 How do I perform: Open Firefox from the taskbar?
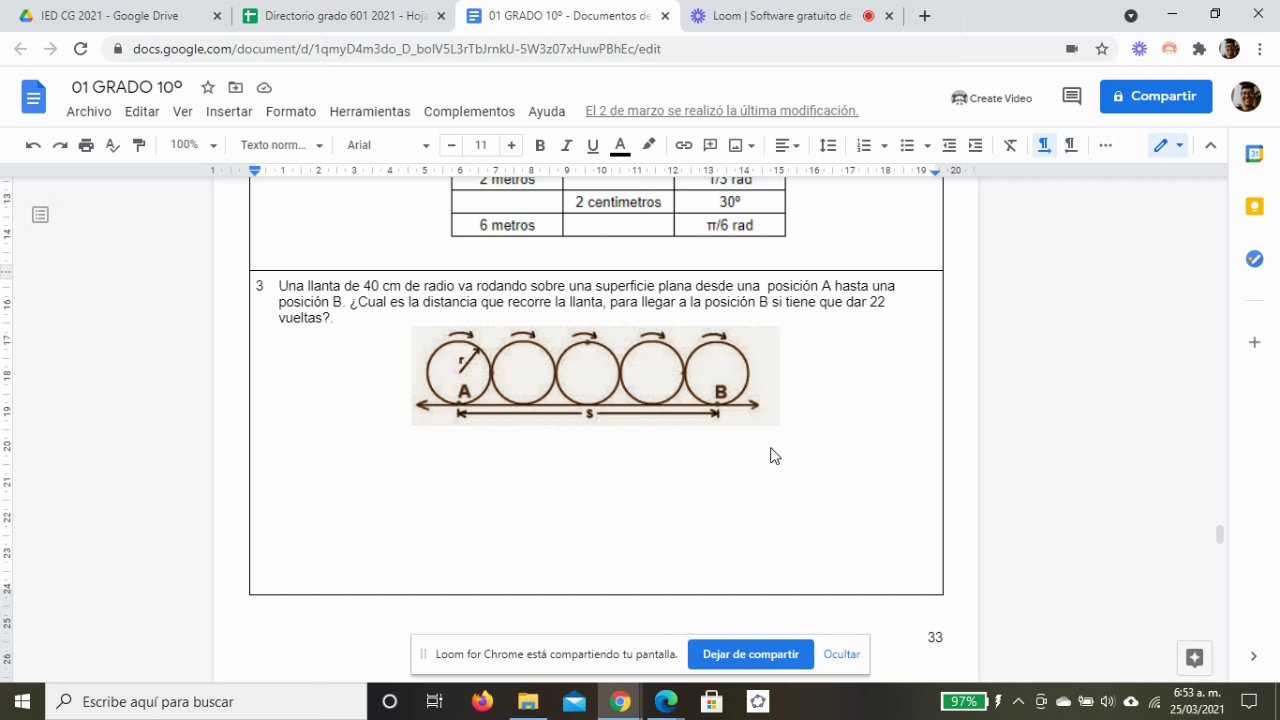(482, 701)
